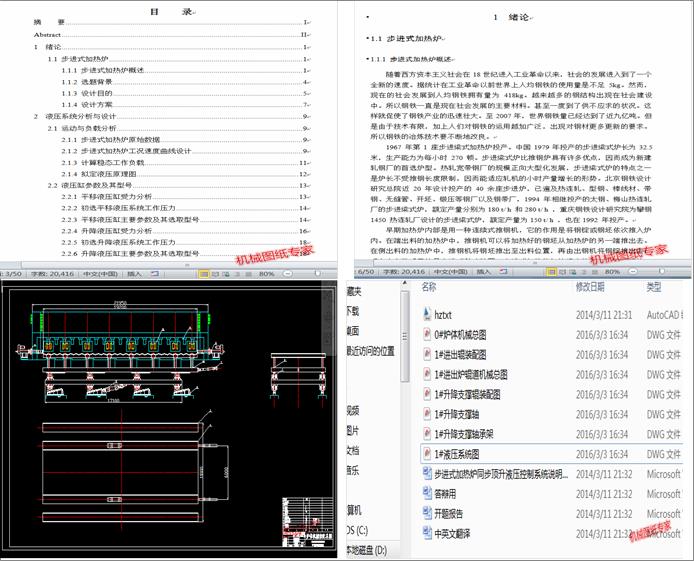Image resolution: width=694 pixels, height=561 pixels.
Task: Open 本地磁盘 (D:) in Explorer navigation pane
Action: 366,550
